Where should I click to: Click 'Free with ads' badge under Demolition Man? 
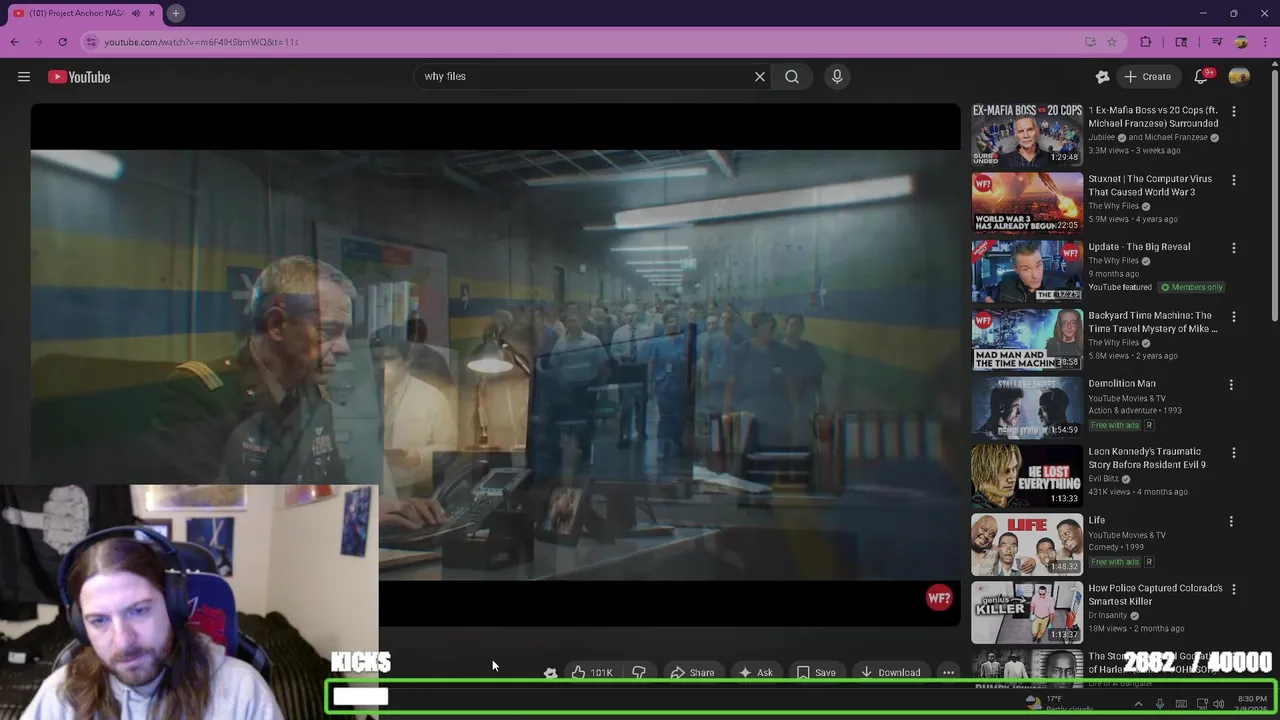pyautogui.click(x=1115, y=425)
